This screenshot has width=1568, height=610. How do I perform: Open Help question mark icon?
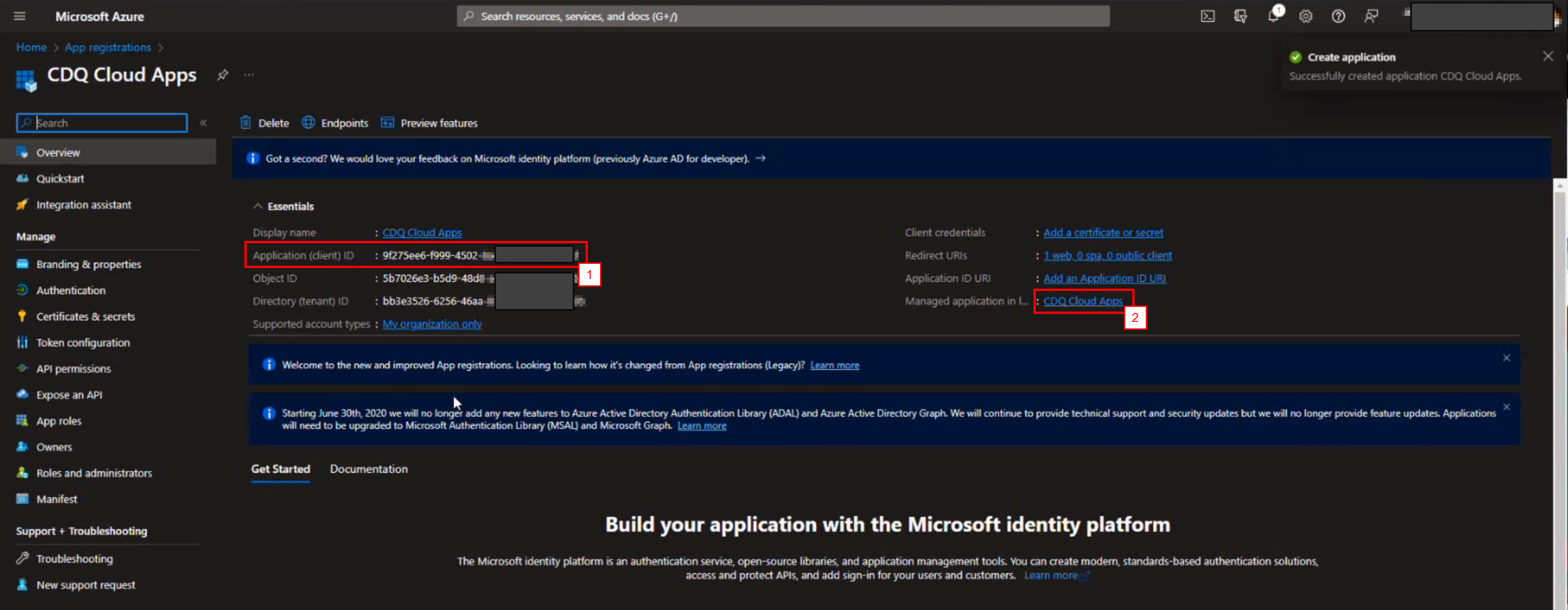1338,16
